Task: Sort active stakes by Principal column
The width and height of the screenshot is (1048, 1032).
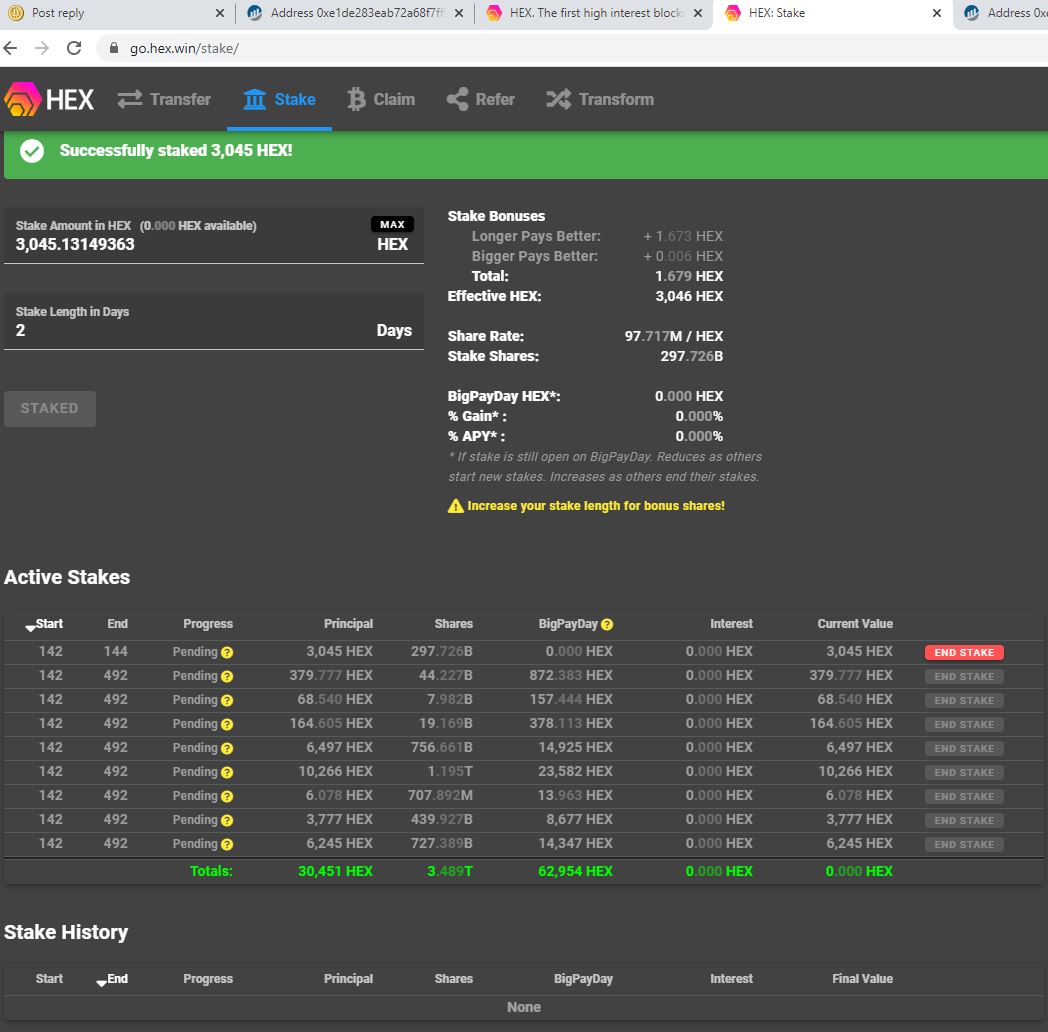Action: [x=348, y=624]
